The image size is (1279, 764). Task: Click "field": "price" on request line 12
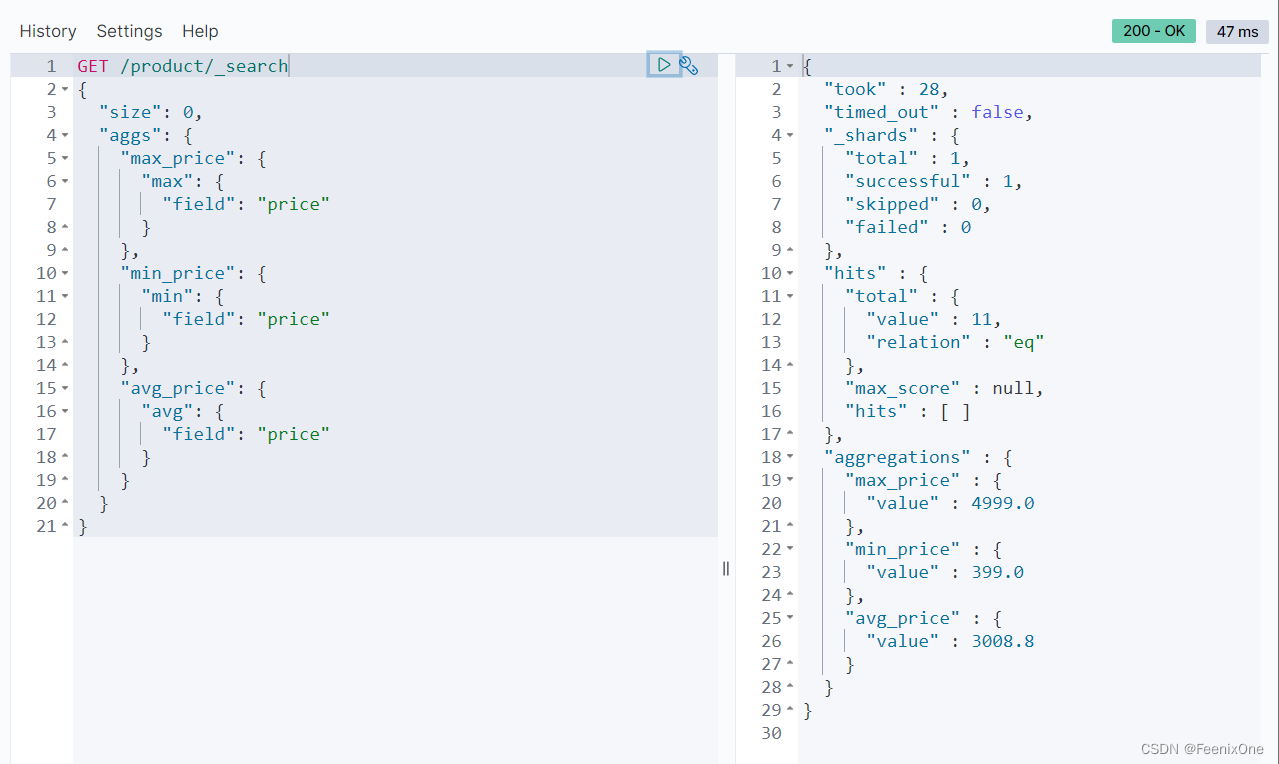tap(246, 319)
